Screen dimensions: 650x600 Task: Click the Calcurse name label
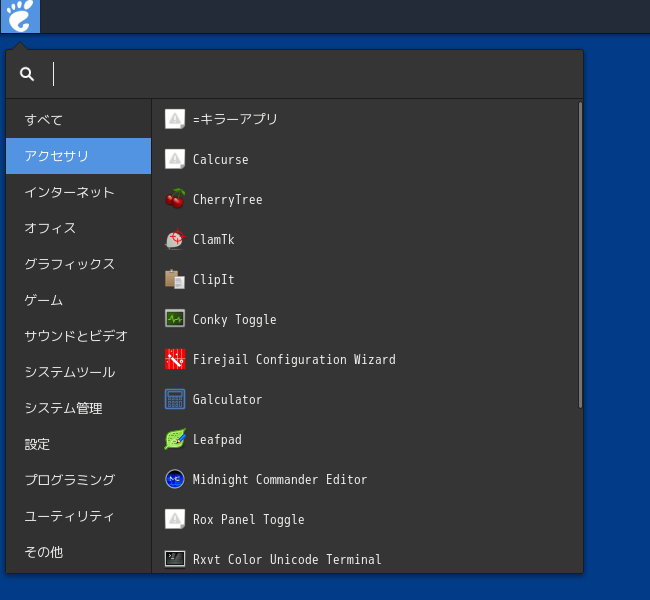(x=221, y=159)
